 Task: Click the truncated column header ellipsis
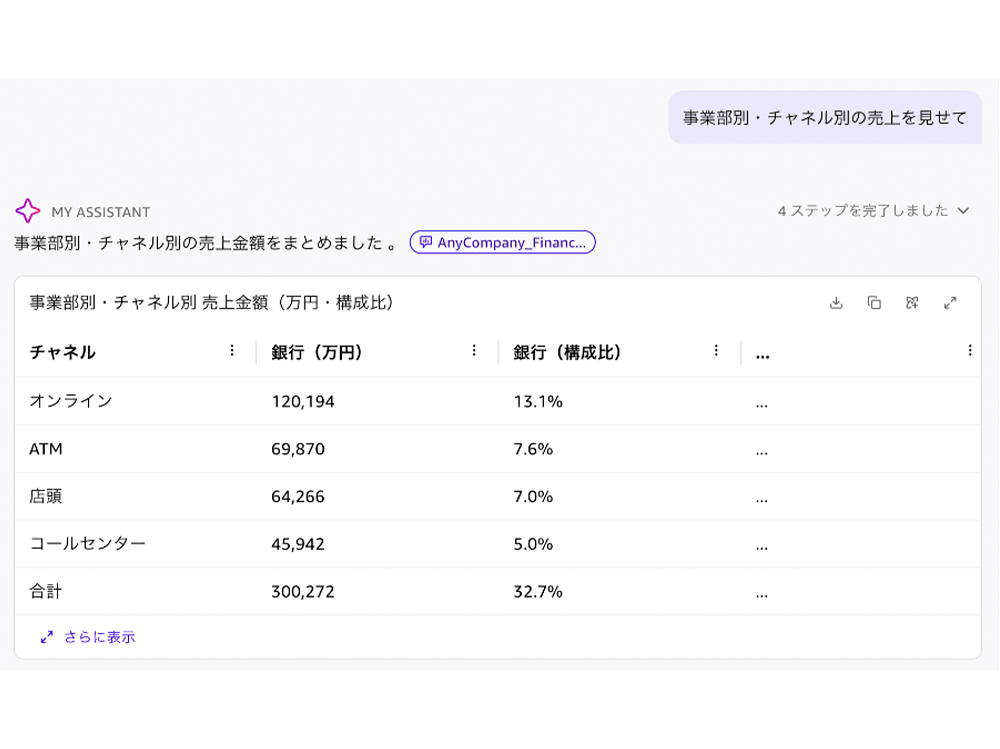coord(763,355)
